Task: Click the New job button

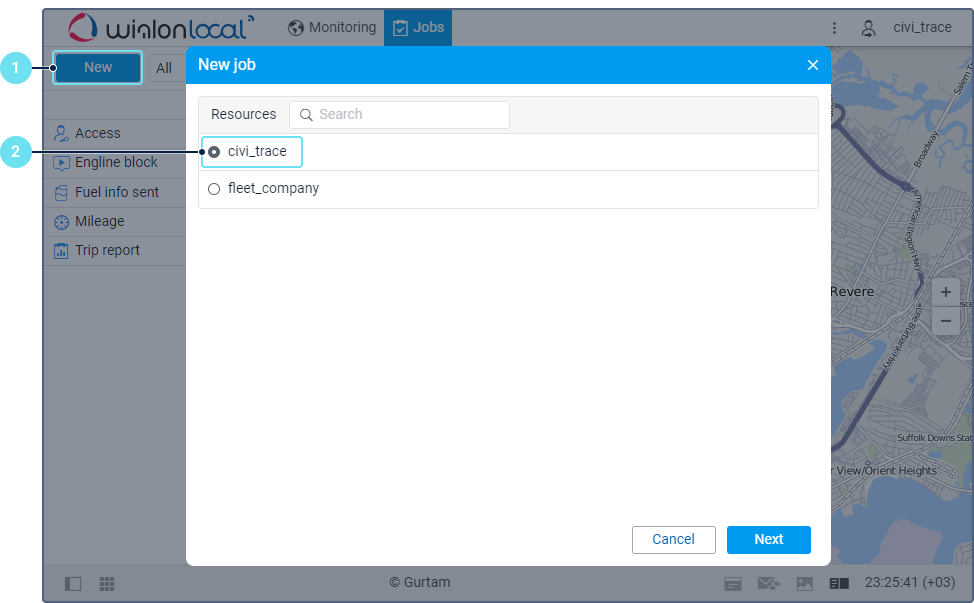Action: click(98, 68)
